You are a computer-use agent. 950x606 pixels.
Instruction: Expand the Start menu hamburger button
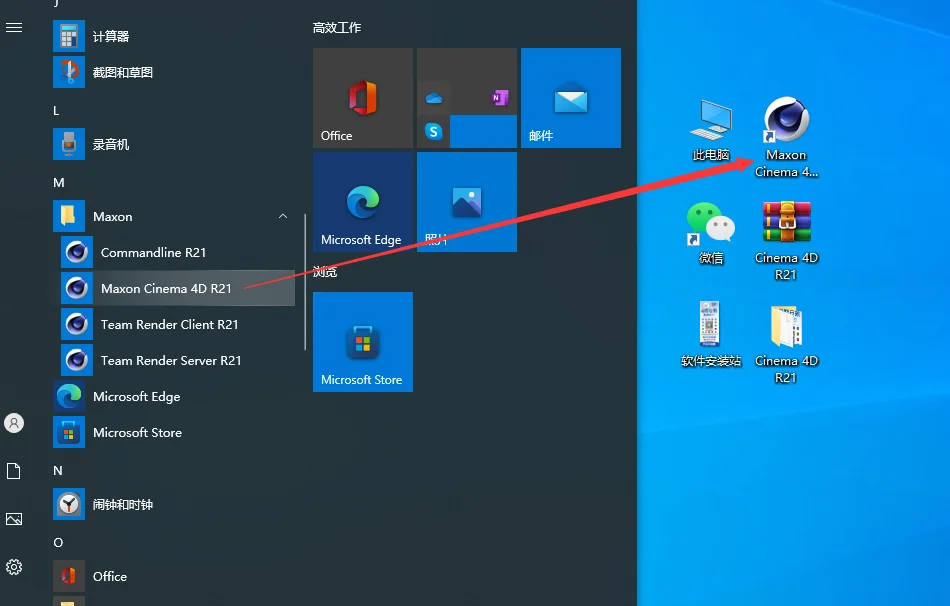click(14, 28)
